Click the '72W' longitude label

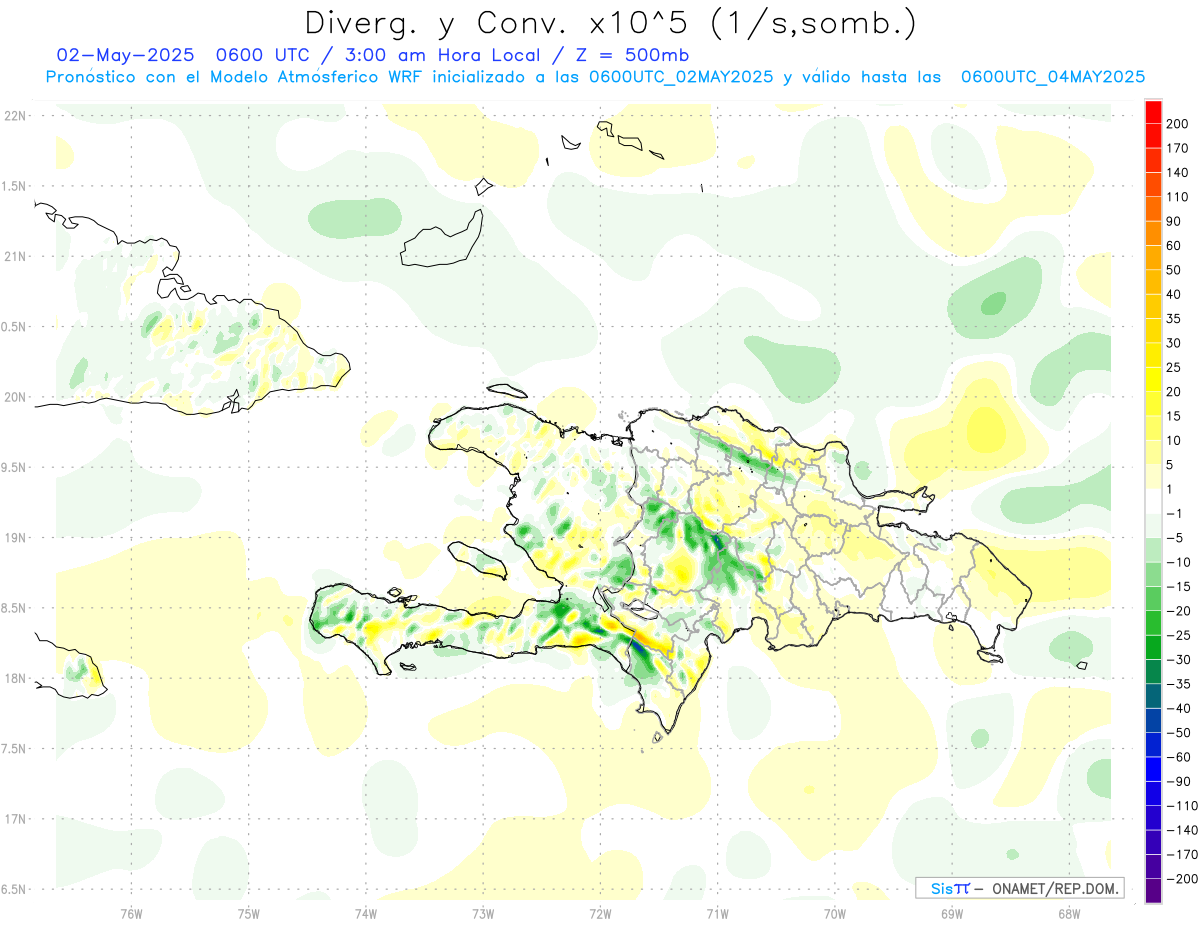point(600,913)
